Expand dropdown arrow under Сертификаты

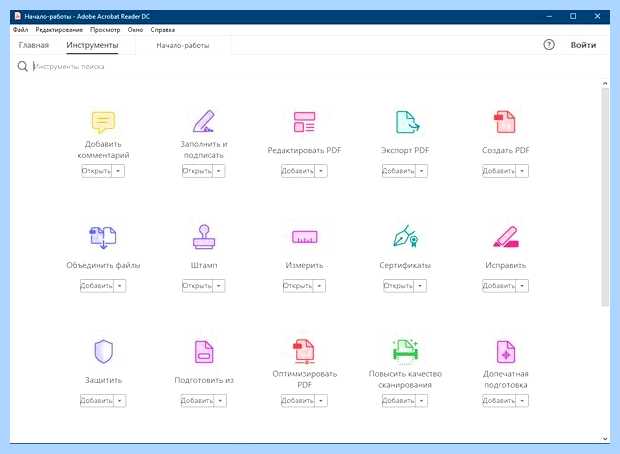tap(420, 286)
